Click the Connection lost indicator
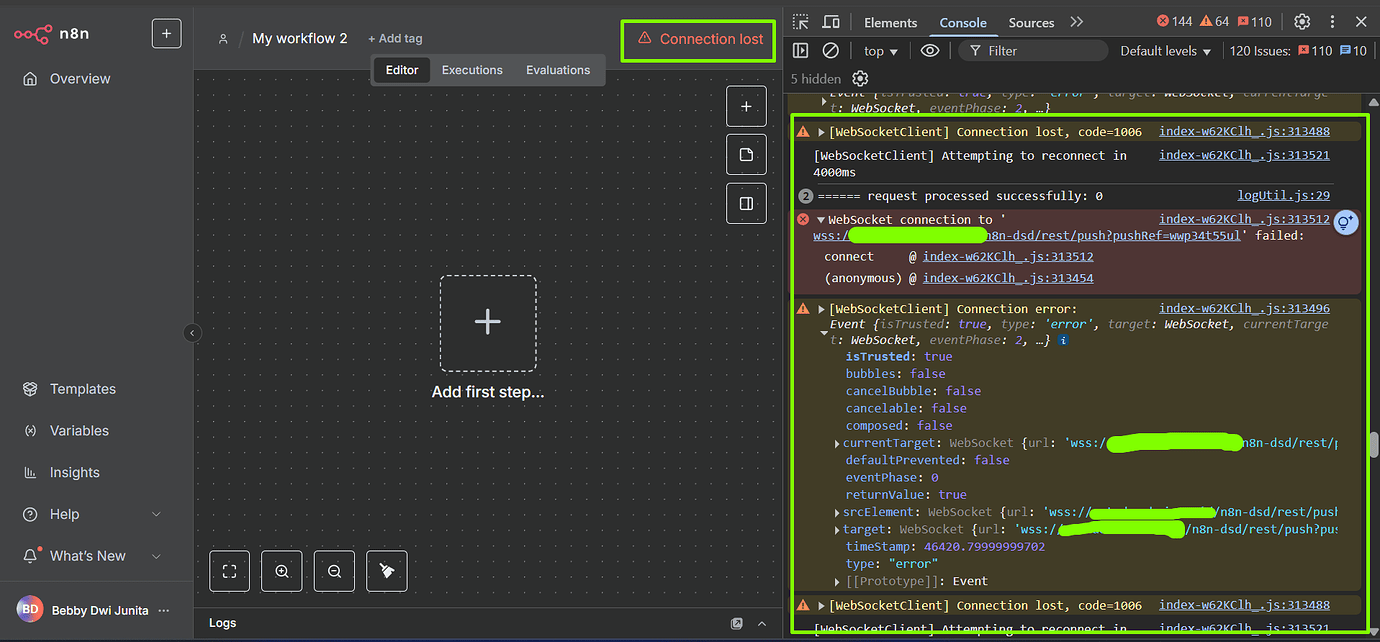This screenshot has width=1380, height=642. point(697,40)
